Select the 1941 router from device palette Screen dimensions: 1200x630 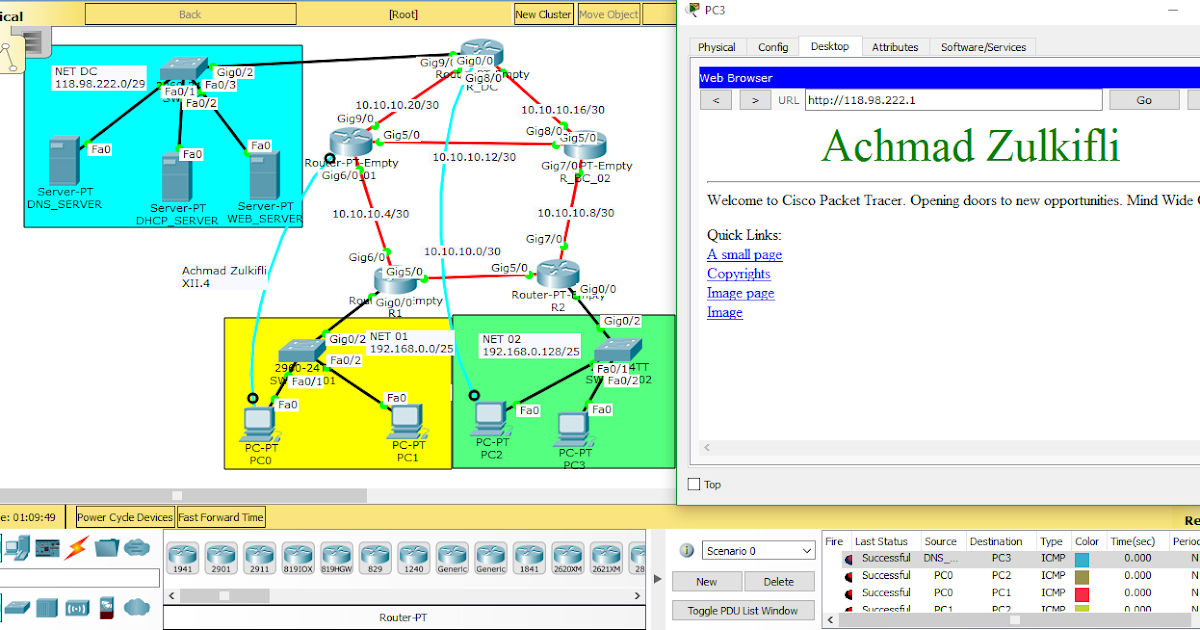click(181, 557)
